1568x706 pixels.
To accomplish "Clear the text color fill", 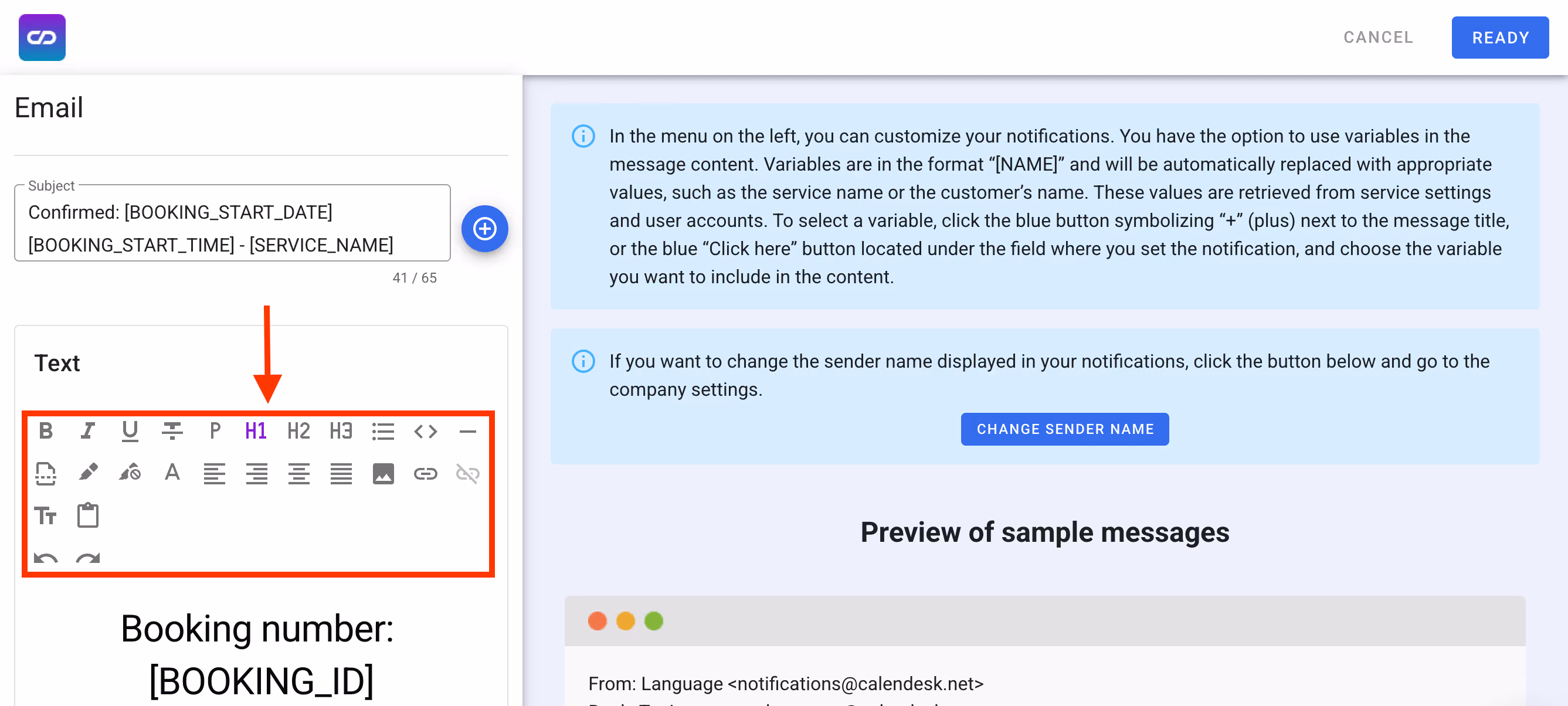I will click(130, 473).
